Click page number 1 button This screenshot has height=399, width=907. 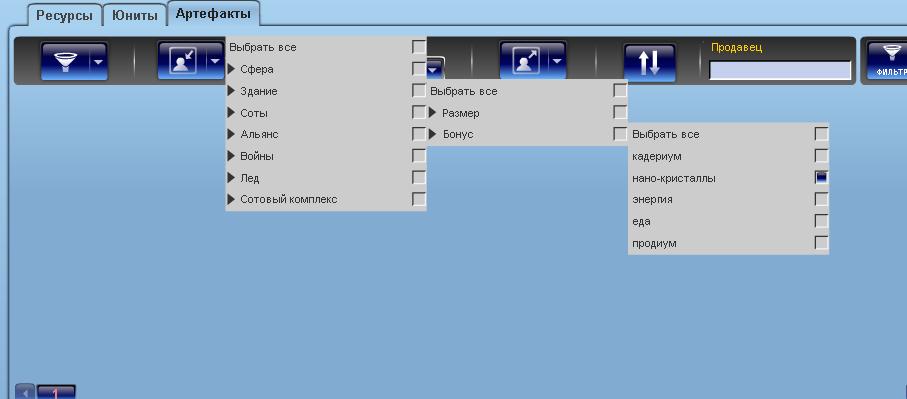pos(56,393)
